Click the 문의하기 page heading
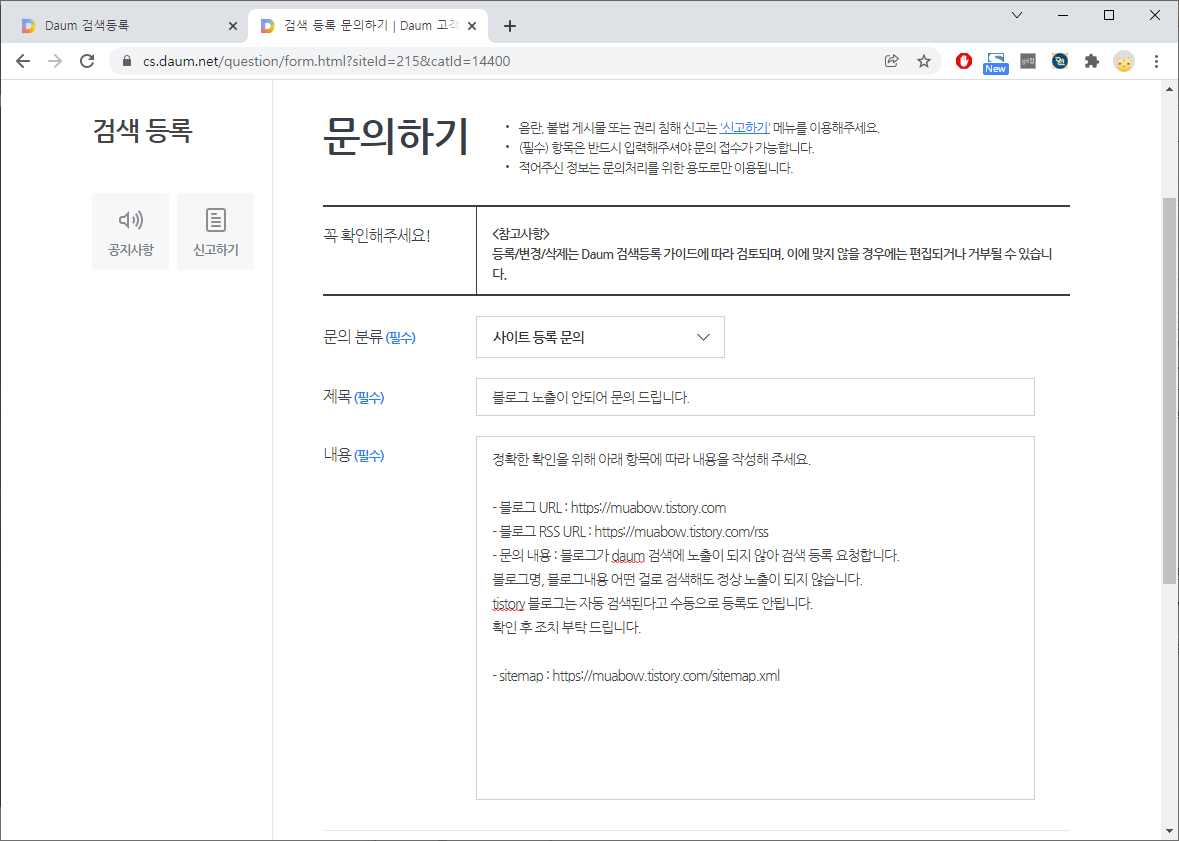This screenshot has width=1179, height=841. tap(396, 136)
